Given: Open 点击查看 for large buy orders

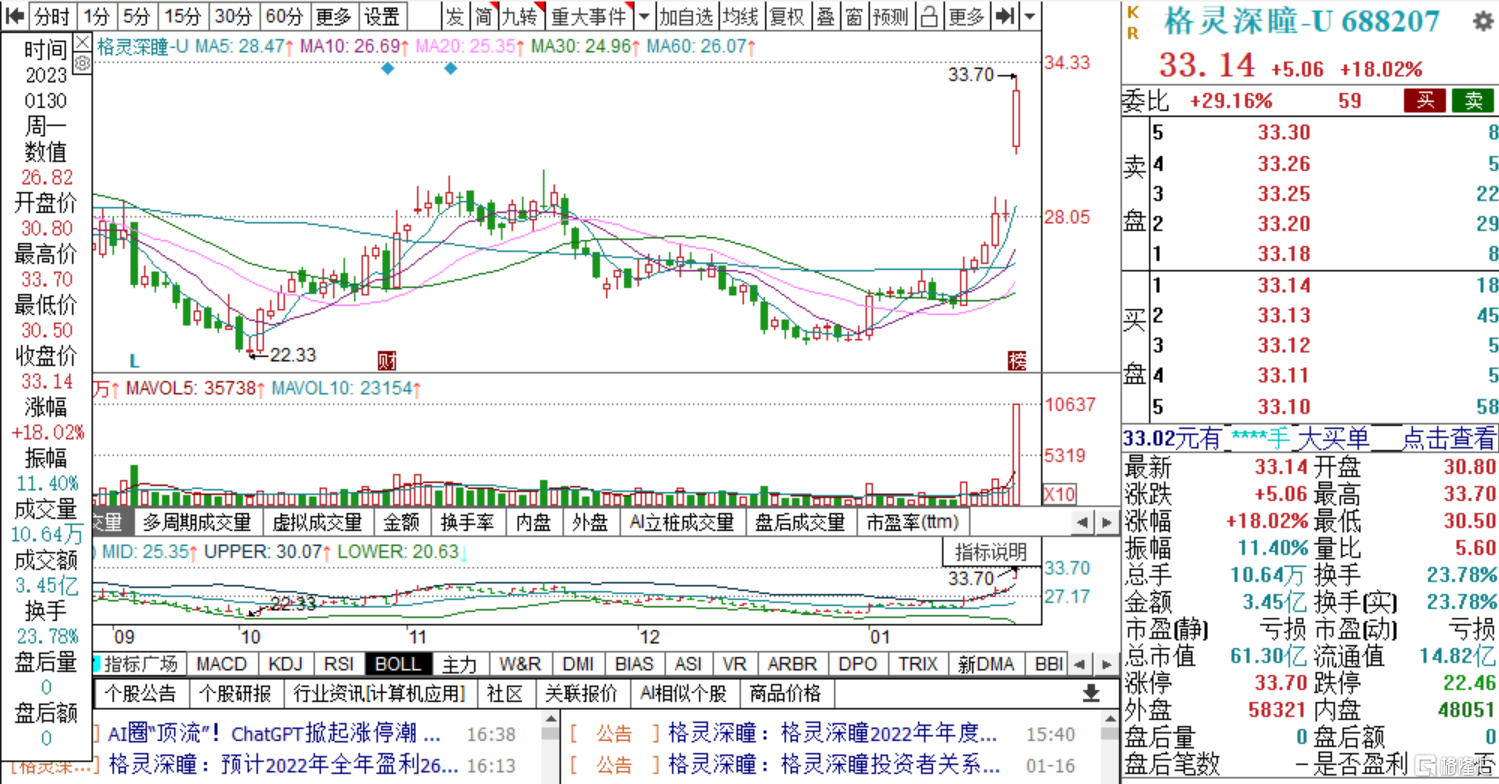Looking at the screenshot, I should (x=1448, y=438).
